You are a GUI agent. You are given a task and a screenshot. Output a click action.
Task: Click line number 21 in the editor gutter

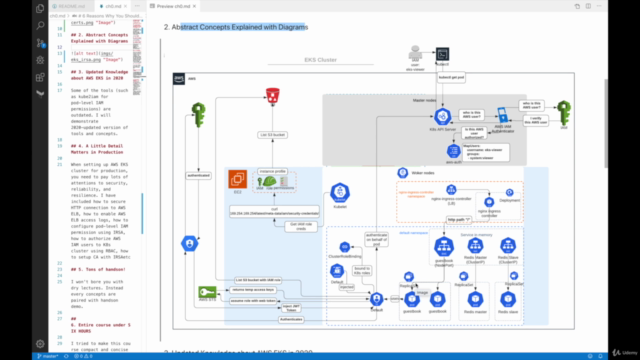(x=60, y=164)
